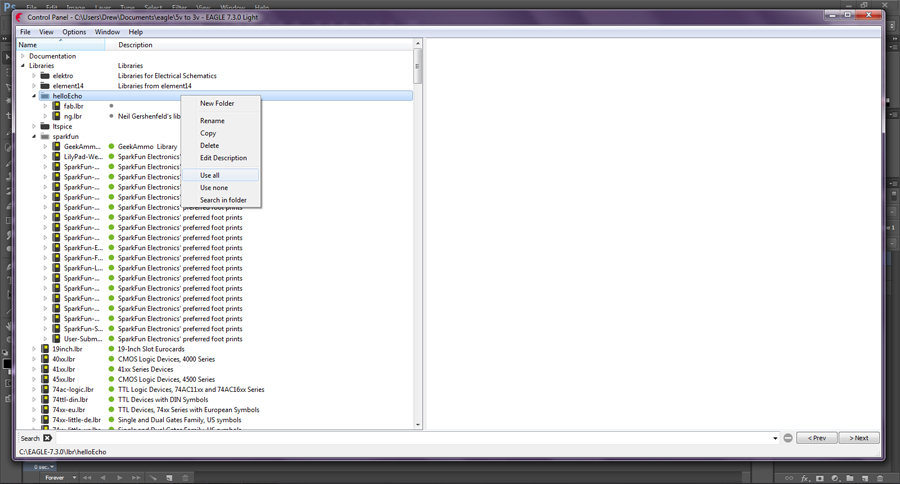
Task: Expand the elektro folder arrow
Action: pyautogui.click(x=34, y=76)
